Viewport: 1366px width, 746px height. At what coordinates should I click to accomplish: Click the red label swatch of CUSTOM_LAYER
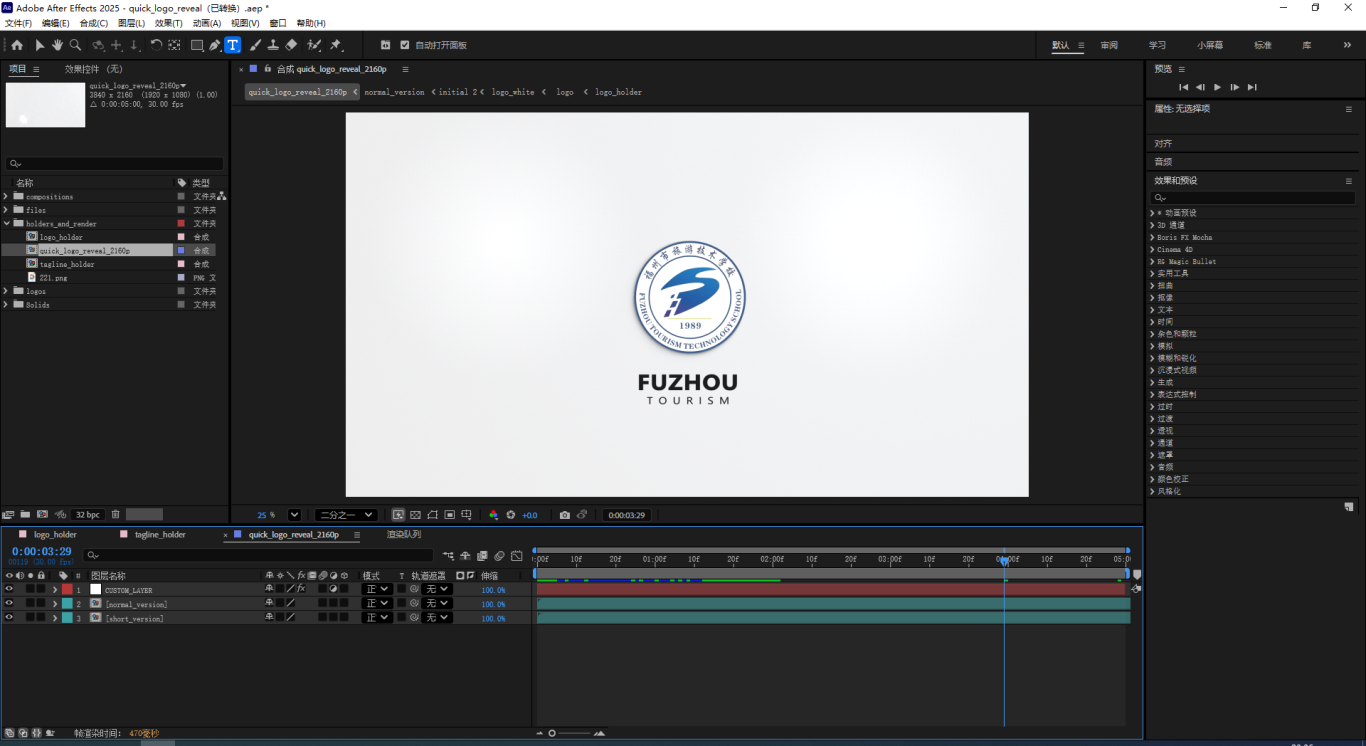pyautogui.click(x=67, y=590)
